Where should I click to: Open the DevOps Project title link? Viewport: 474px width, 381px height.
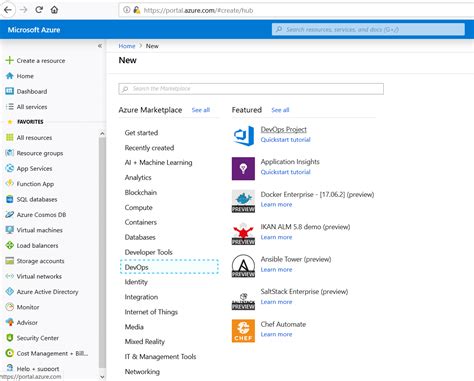284,129
